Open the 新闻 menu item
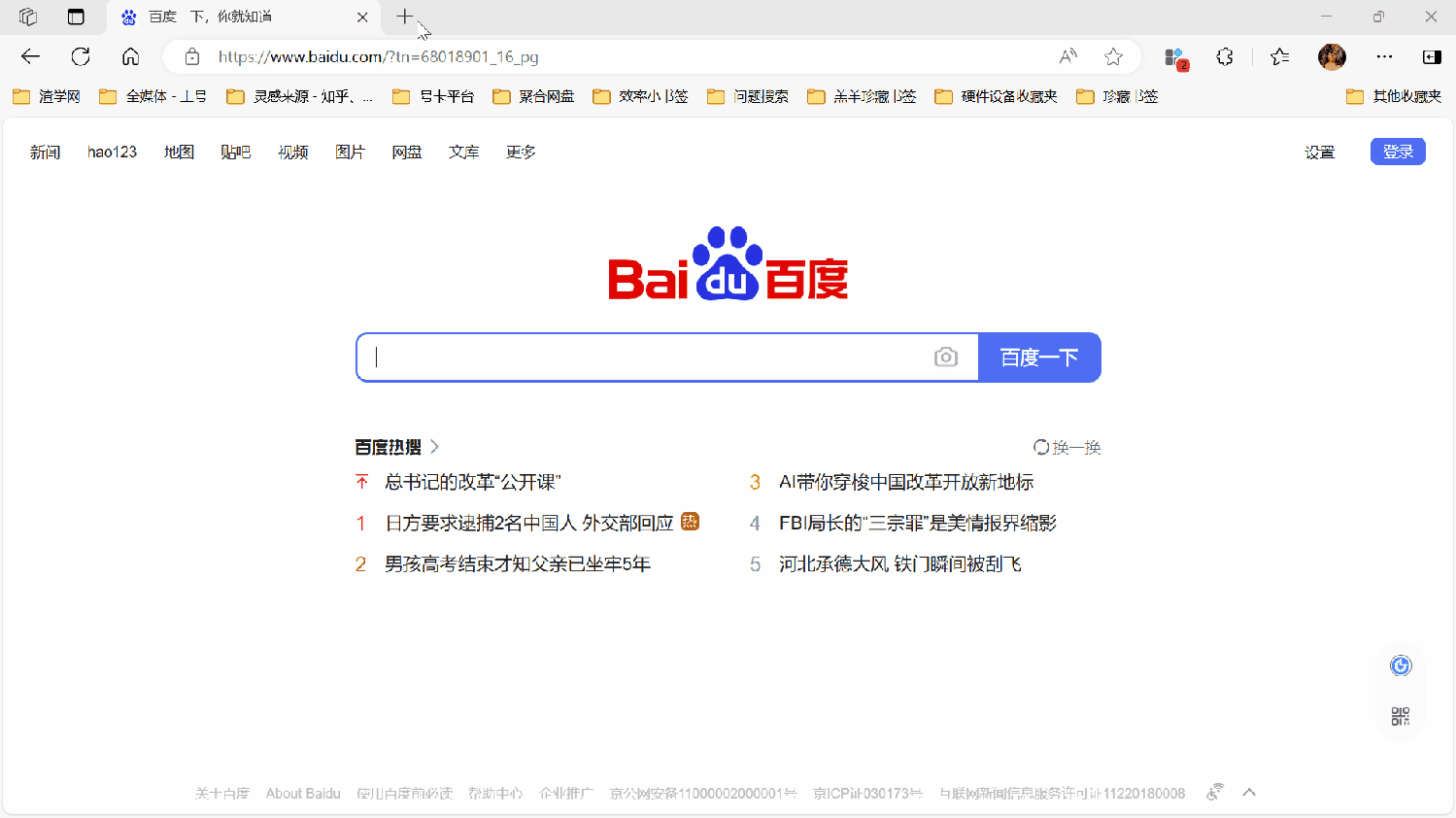The height and width of the screenshot is (818, 1456). pyautogui.click(x=45, y=152)
